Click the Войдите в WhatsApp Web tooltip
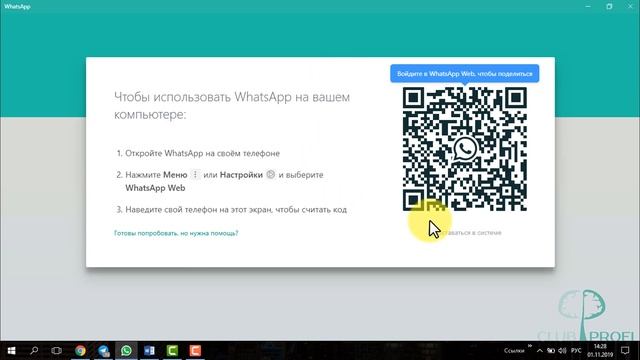This screenshot has height=360, width=640. click(464, 73)
